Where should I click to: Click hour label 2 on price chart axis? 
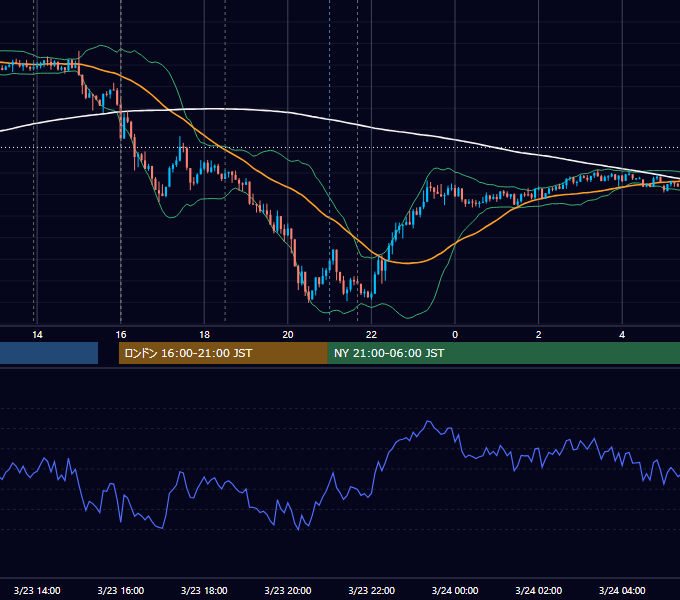(x=539, y=335)
